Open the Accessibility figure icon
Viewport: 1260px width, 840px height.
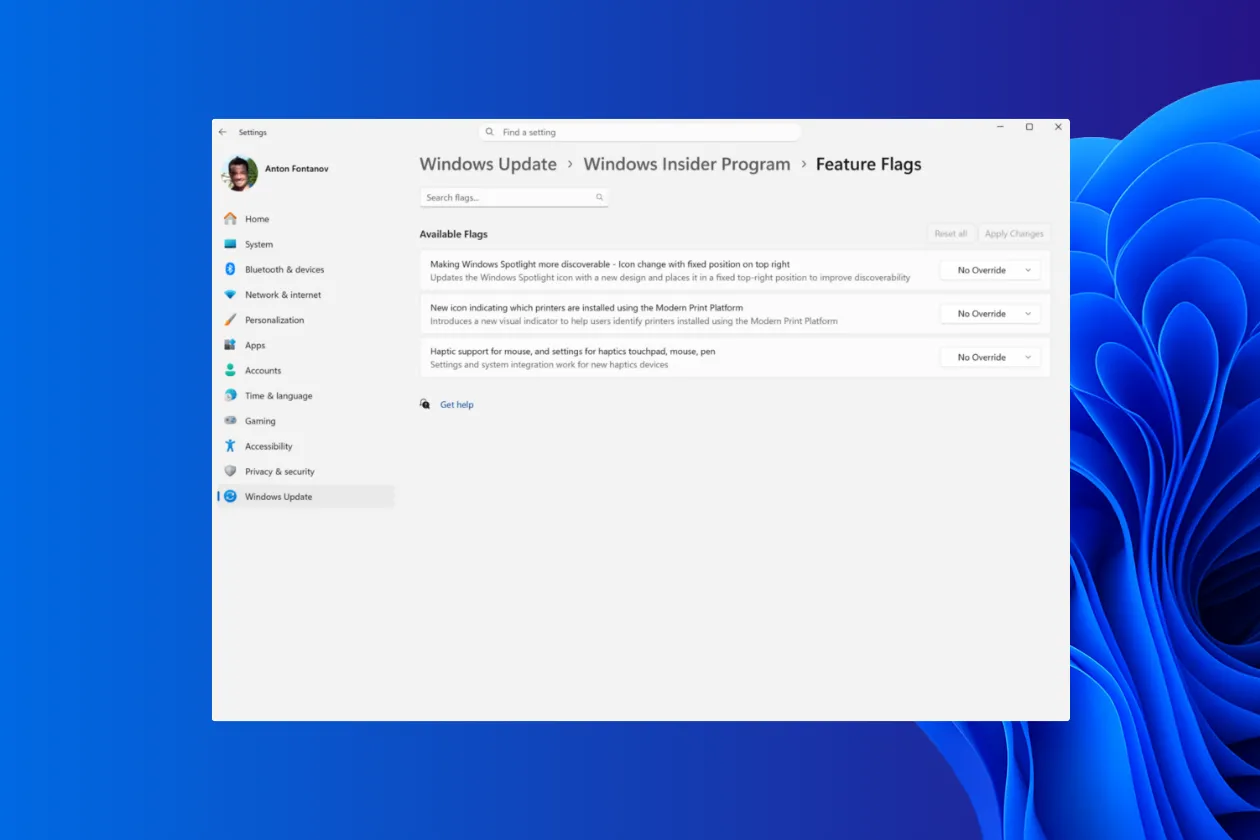click(230, 446)
